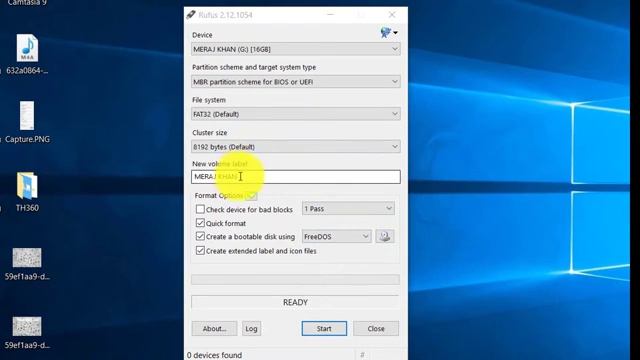
Task: Open the 632a0864 M4A audio file icon
Action: 27,48
